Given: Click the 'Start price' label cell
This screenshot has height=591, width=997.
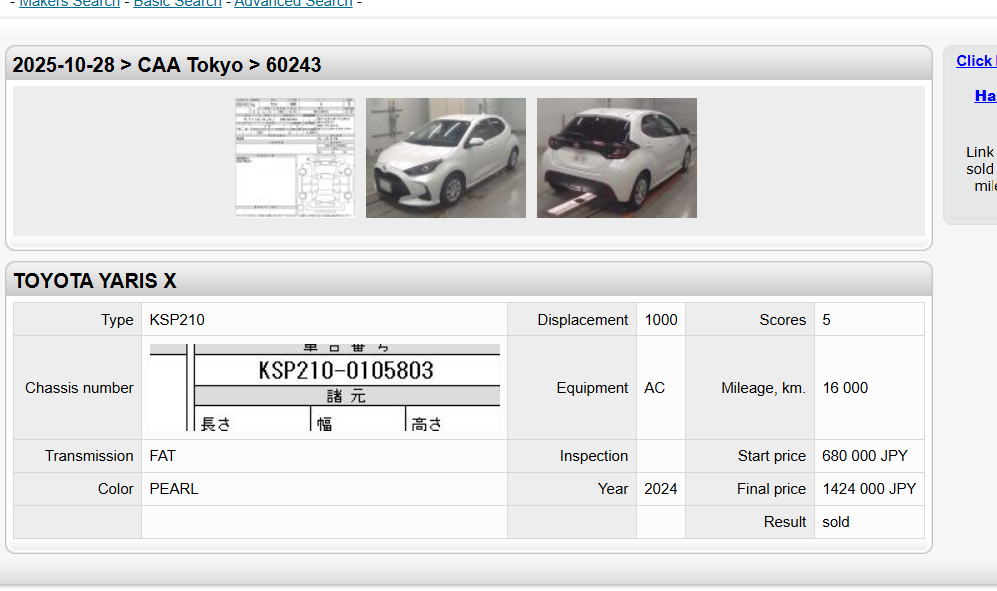Looking at the screenshot, I should coord(750,456).
